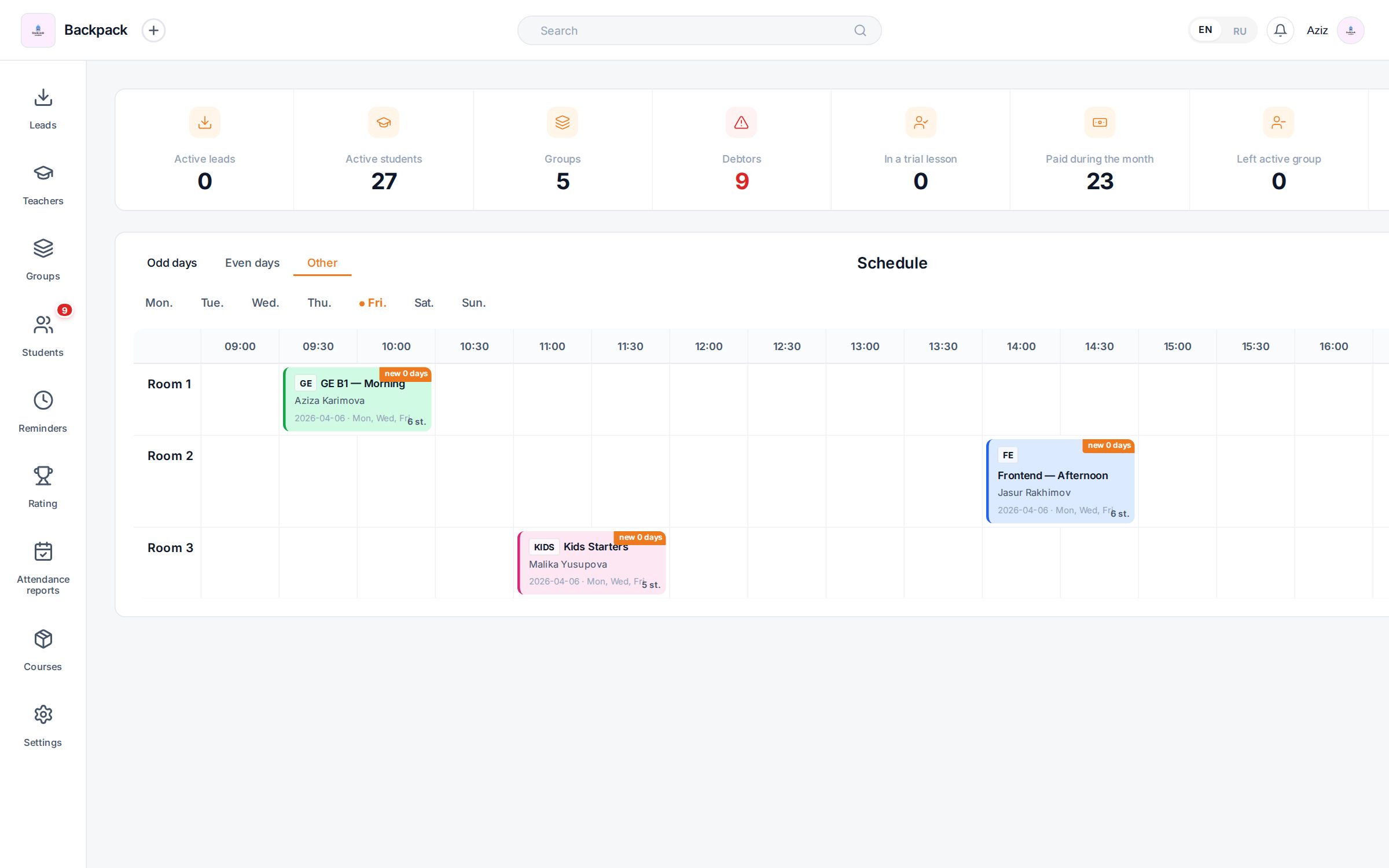Click teacher name Jasur Rakhimov
The height and width of the screenshot is (868, 1389).
pos(1034,492)
